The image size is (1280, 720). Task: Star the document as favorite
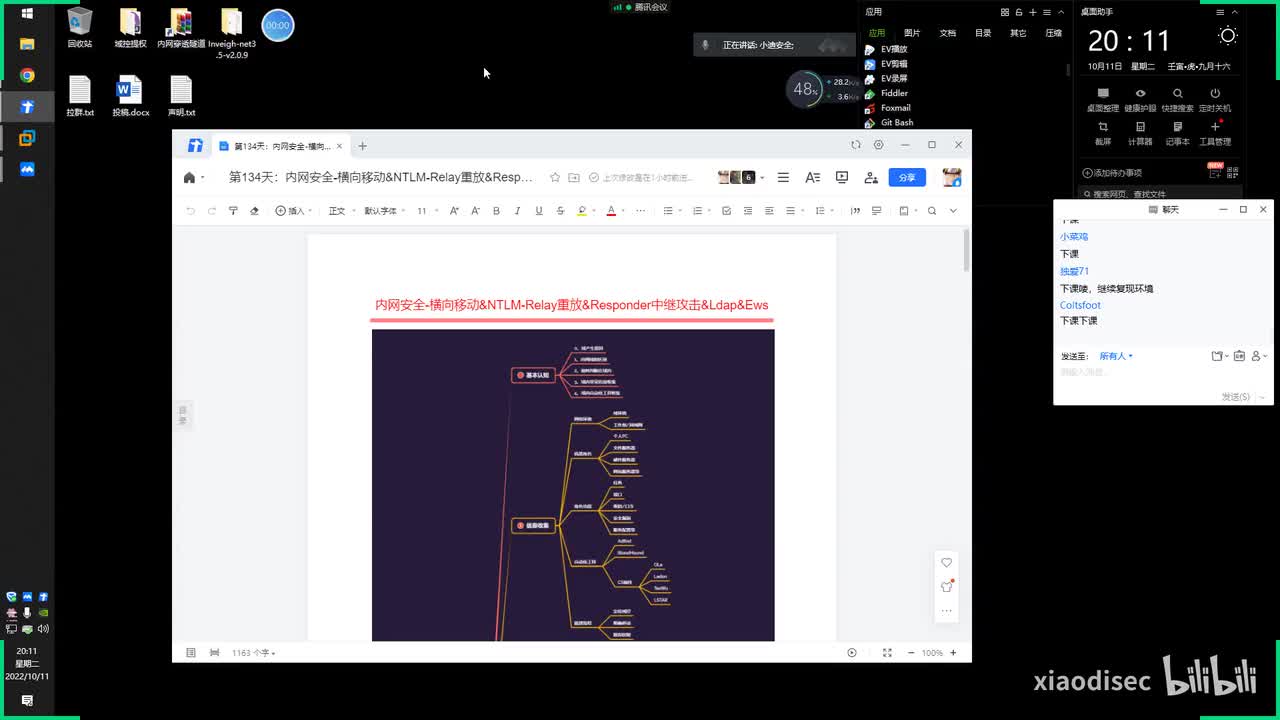coord(555,177)
